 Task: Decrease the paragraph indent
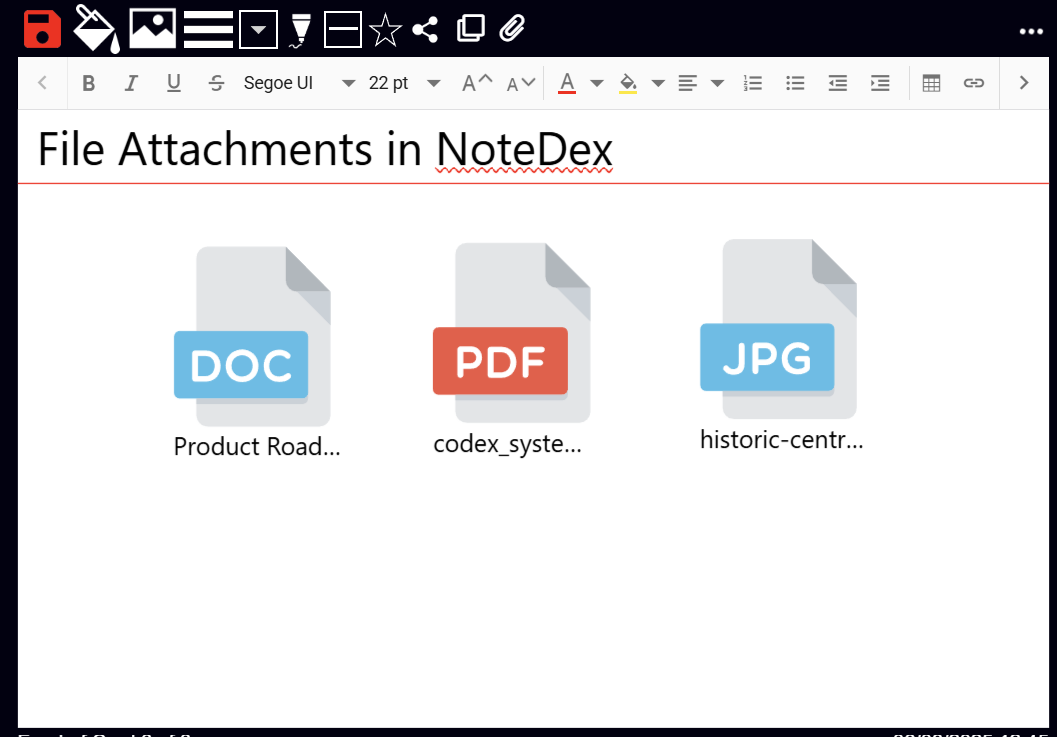pos(837,83)
